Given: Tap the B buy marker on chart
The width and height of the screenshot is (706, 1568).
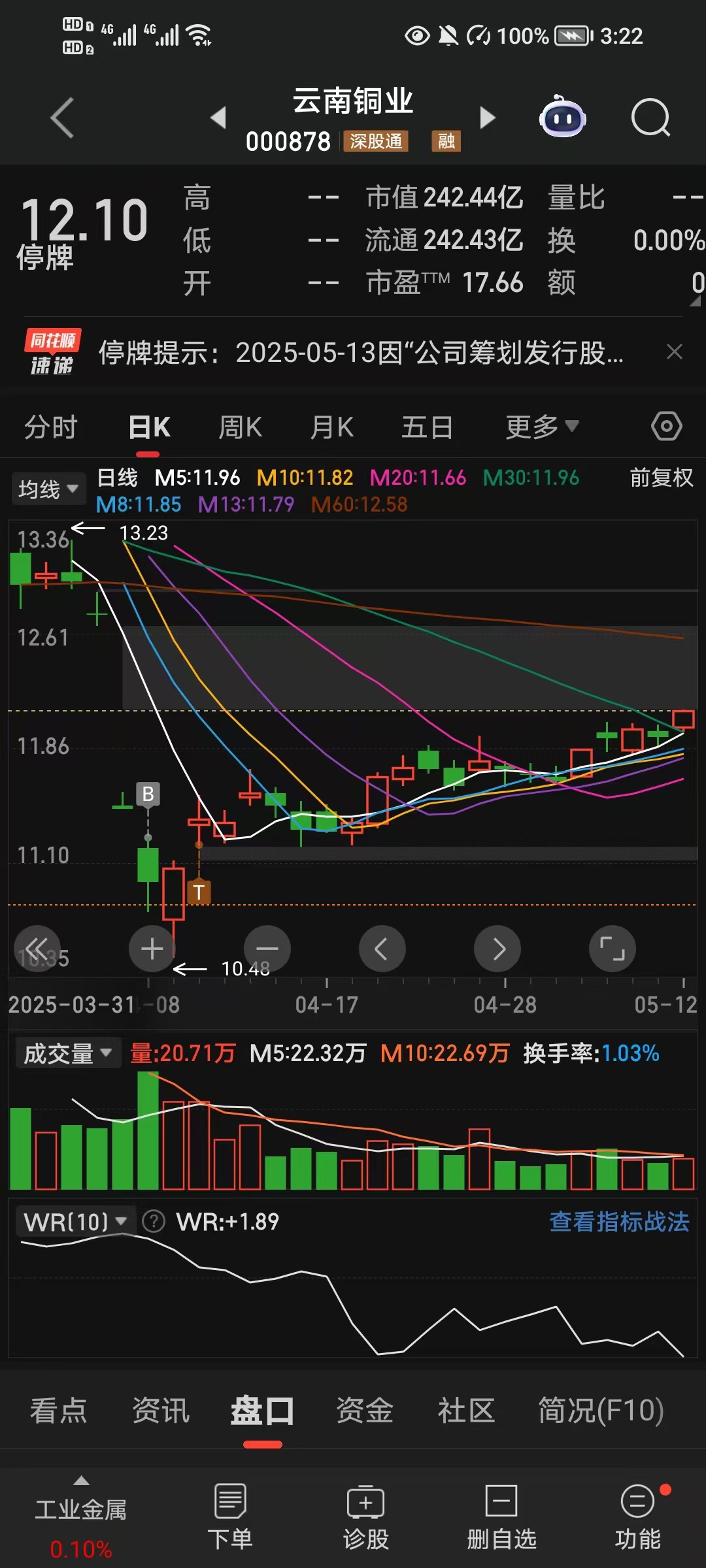Looking at the screenshot, I should tap(148, 794).
